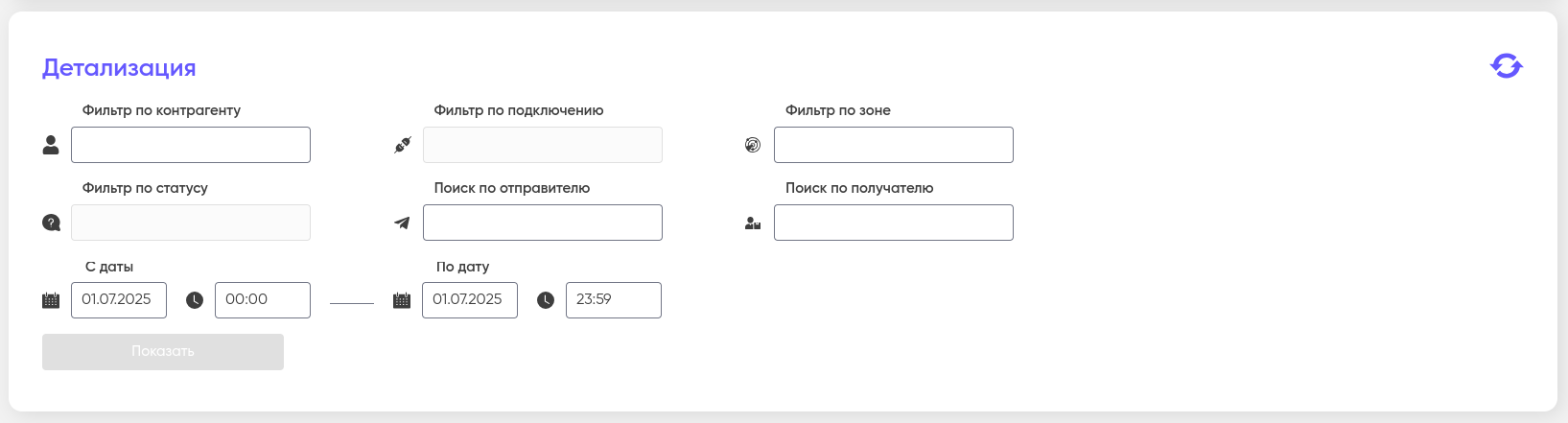1568x423 pixels.
Task: Click the person icon for contractor filter
Action: [x=51, y=145]
